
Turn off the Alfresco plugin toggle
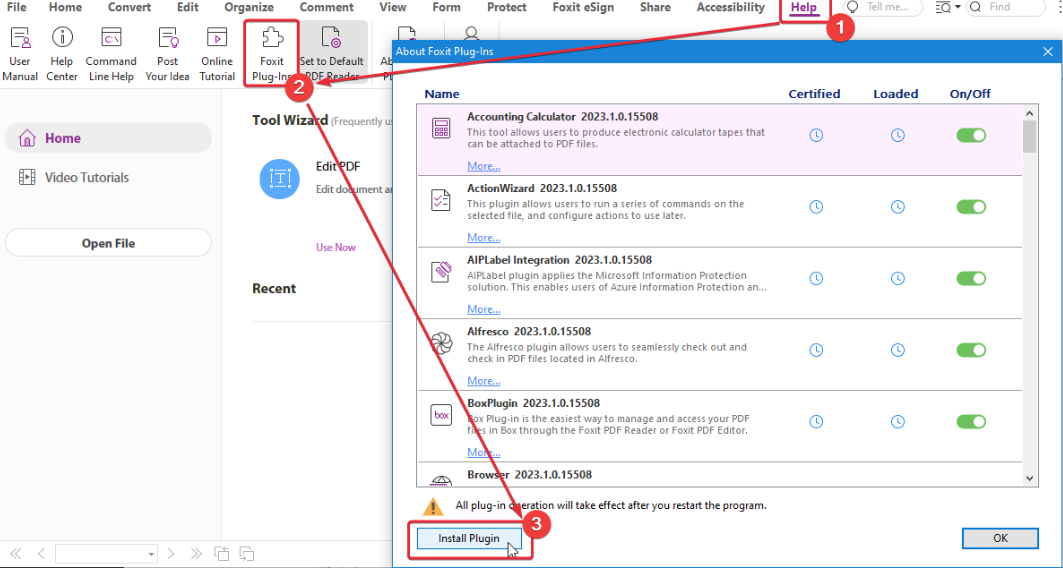click(971, 350)
